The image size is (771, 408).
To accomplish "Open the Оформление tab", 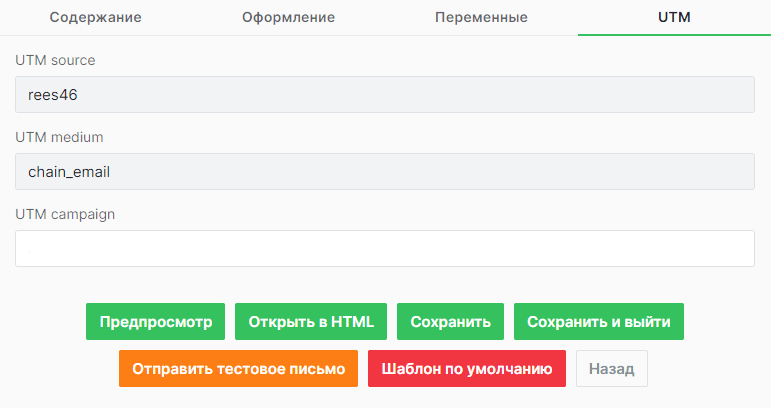I will 289,17.
